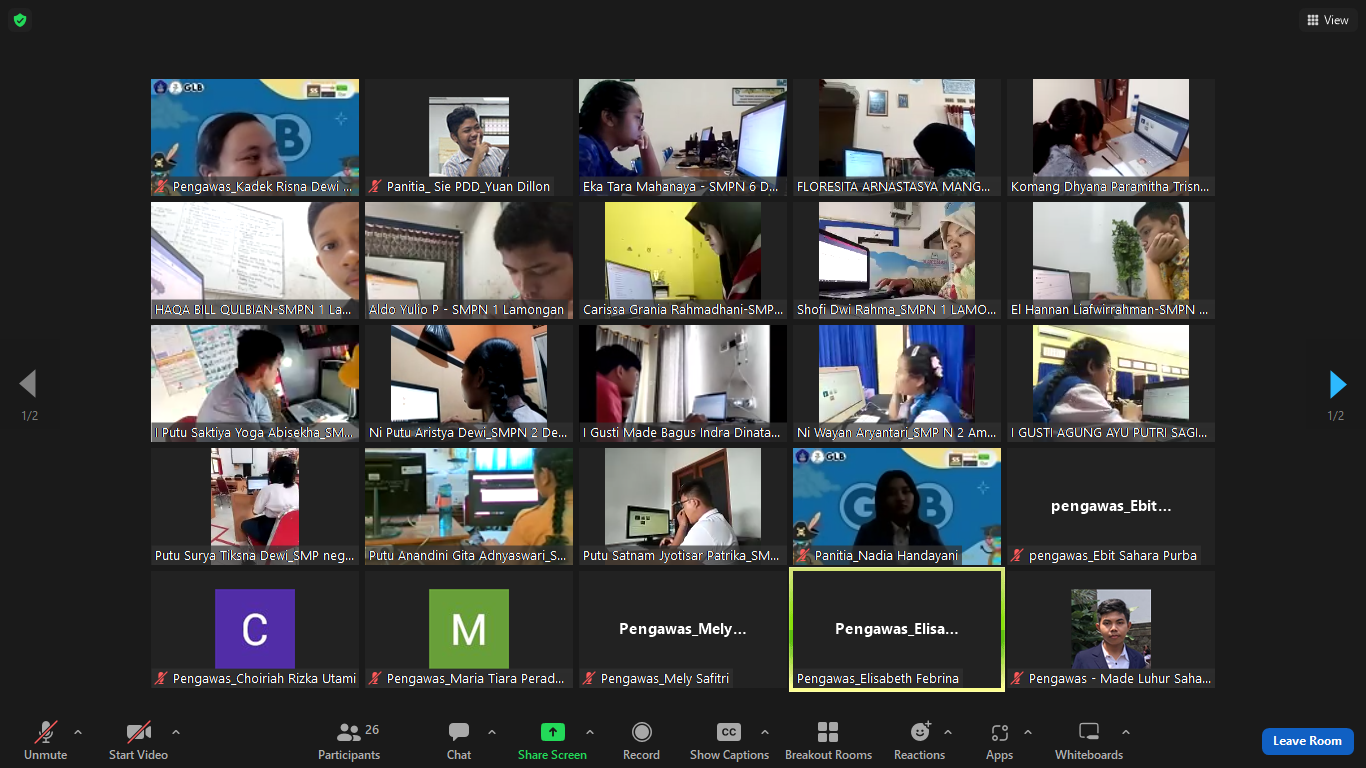Image resolution: width=1366 pixels, height=768 pixels.
Task: Enable Show Captions
Action: click(x=729, y=741)
